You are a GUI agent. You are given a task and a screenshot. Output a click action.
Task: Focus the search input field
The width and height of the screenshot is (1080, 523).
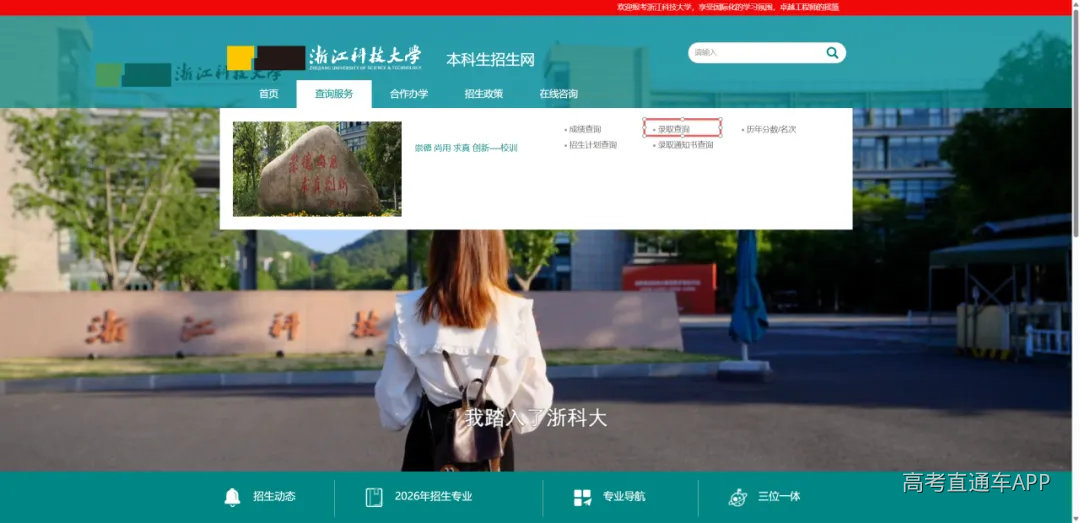pos(756,52)
